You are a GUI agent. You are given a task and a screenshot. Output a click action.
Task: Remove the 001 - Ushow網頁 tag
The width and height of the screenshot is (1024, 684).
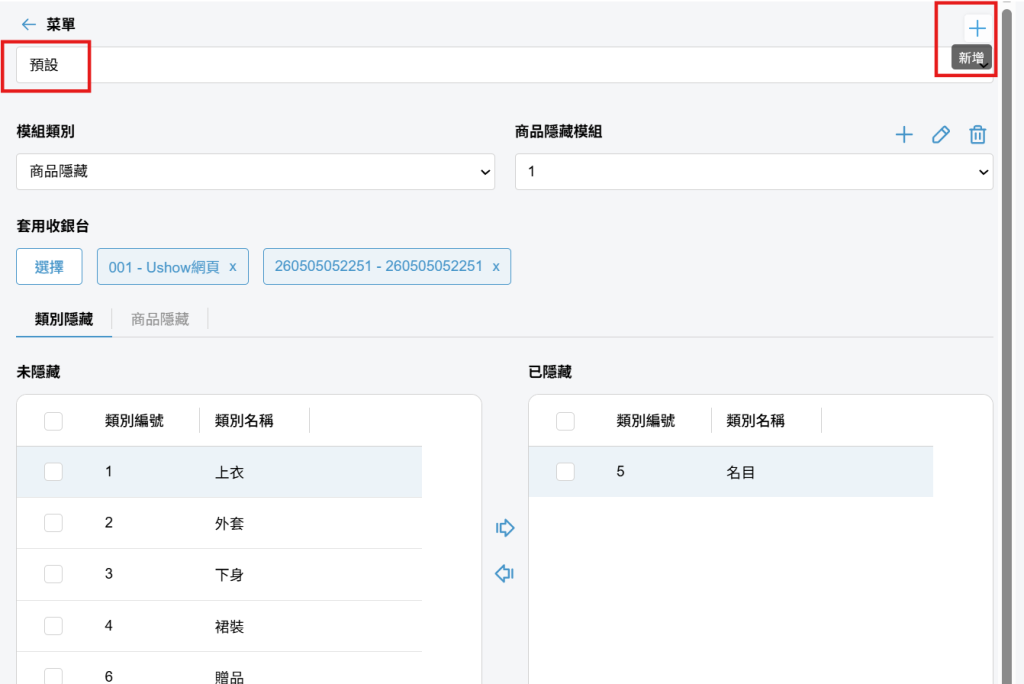coord(232,267)
